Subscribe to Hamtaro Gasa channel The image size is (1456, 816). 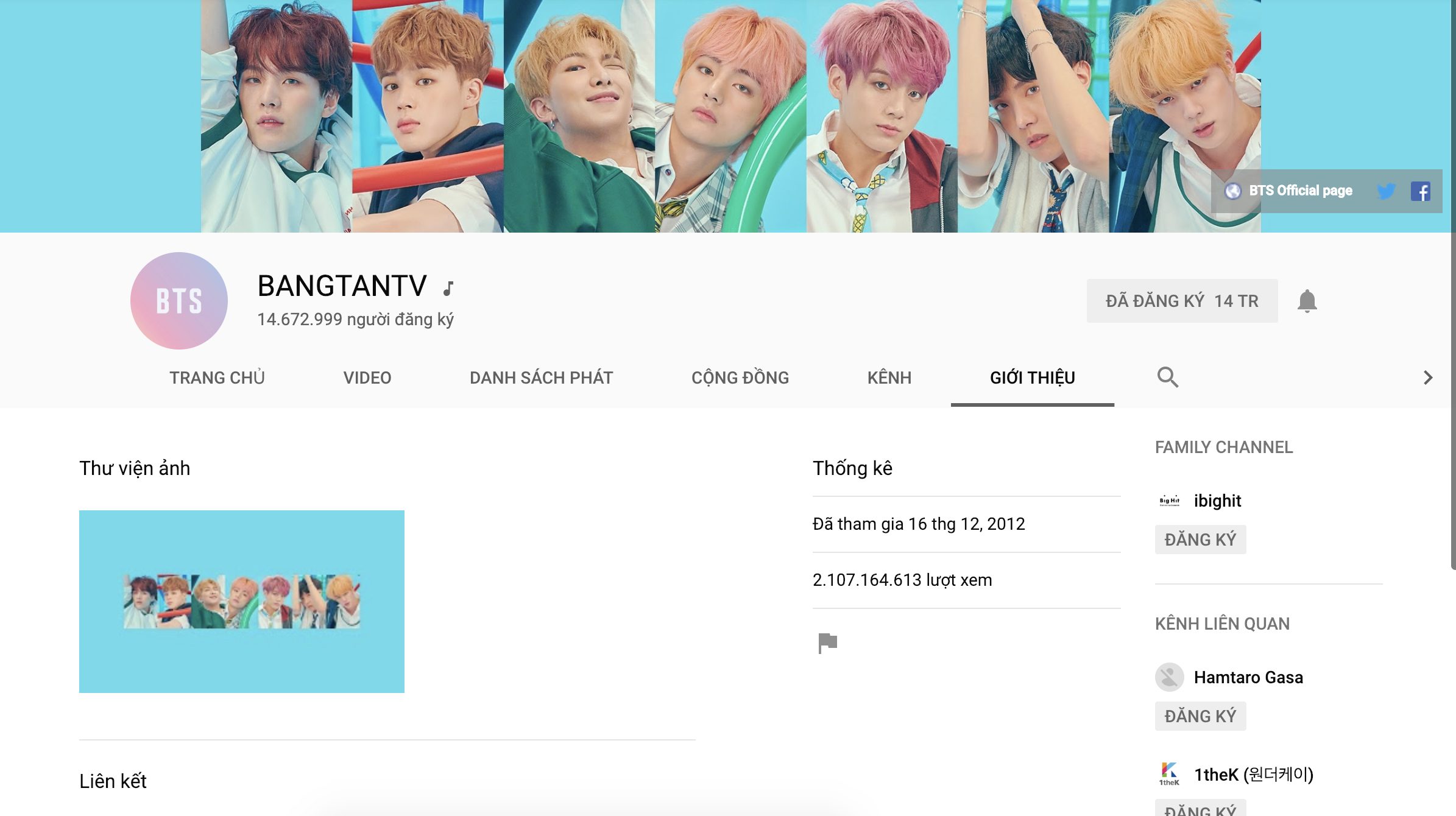pyautogui.click(x=1200, y=716)
